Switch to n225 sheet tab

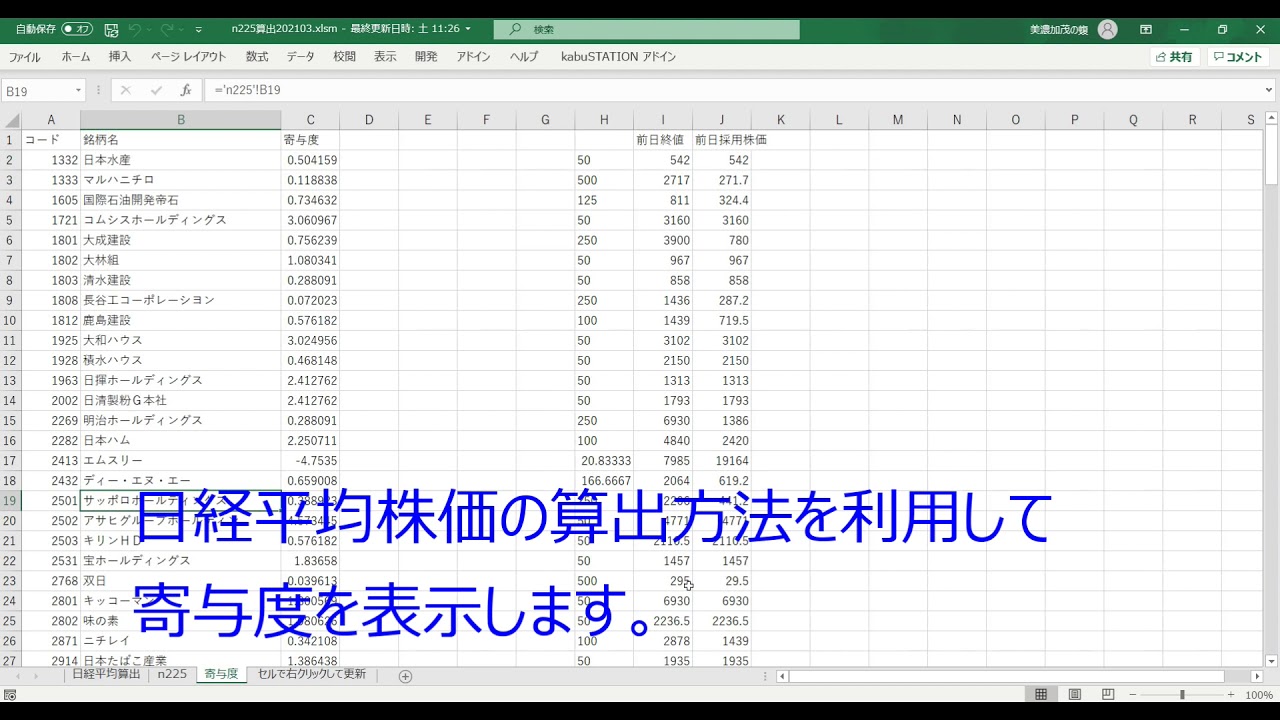[x=172, y=675]
